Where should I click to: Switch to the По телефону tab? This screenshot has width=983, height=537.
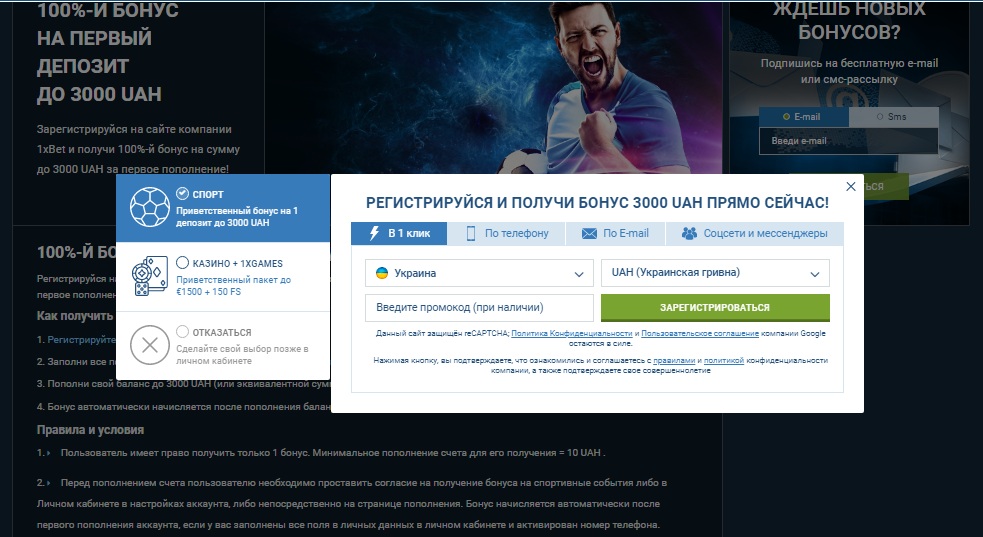coord(507,233)
